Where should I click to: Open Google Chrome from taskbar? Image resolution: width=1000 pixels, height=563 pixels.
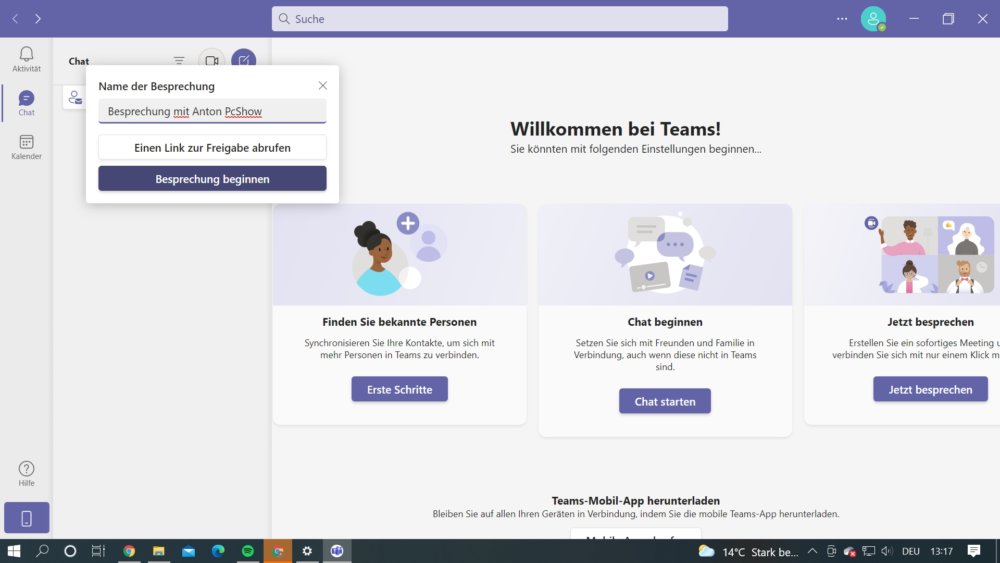pyautogui.click(x=129, y=551)
